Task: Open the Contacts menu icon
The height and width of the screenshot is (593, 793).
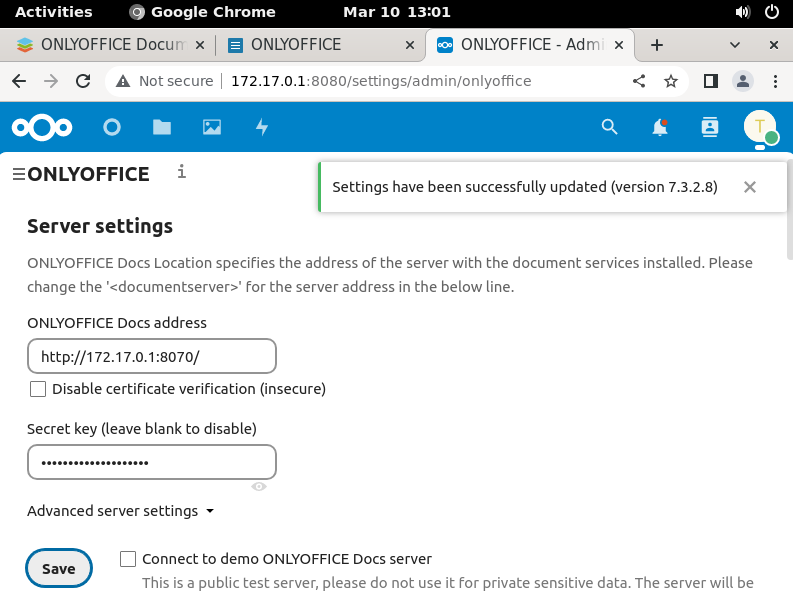Action: click(x=710, y=127)
